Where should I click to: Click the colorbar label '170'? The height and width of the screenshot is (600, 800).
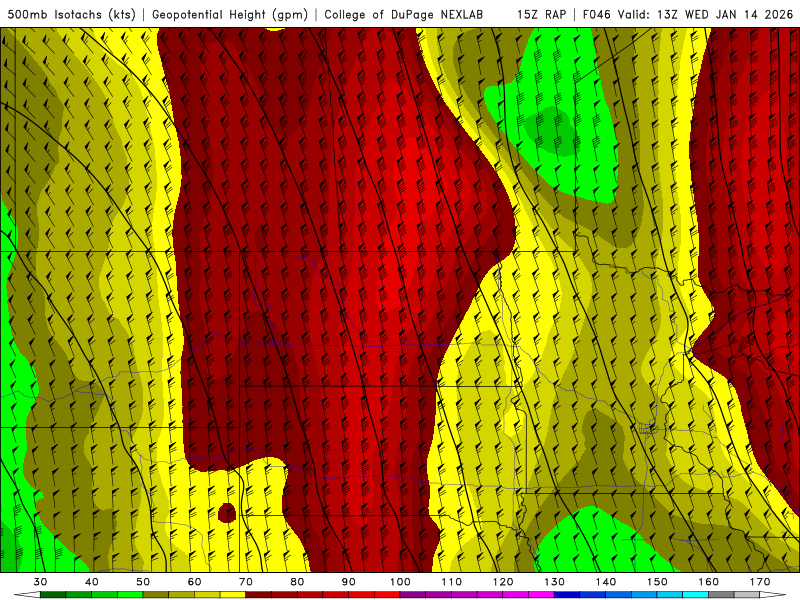(x=760, y=582)
